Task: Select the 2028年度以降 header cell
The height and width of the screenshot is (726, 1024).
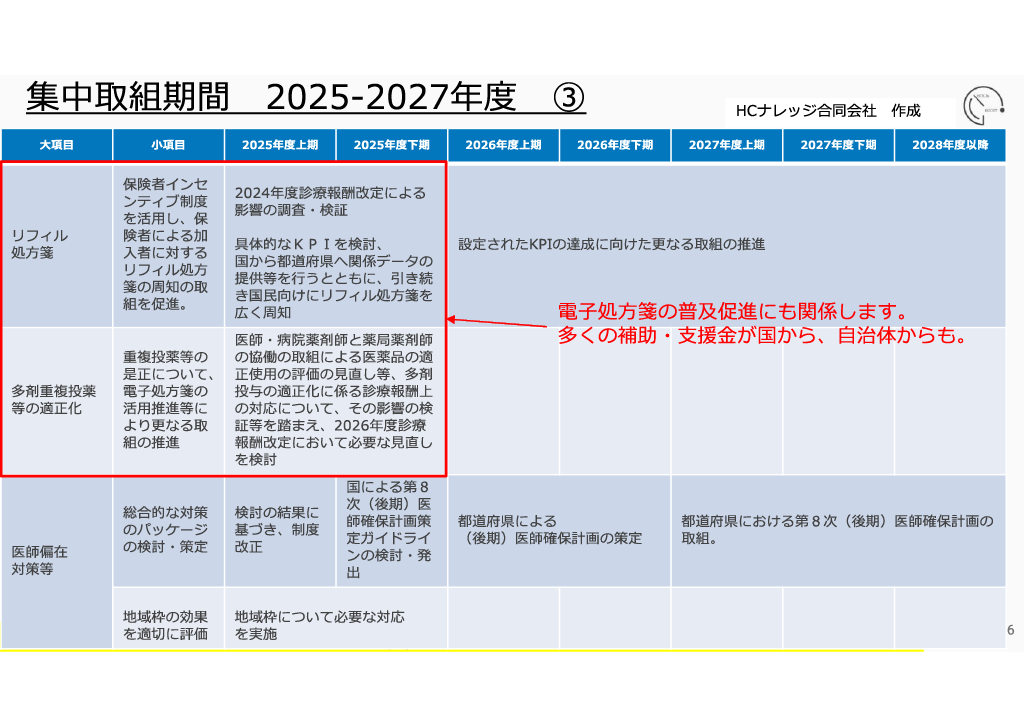Action: 949,145
